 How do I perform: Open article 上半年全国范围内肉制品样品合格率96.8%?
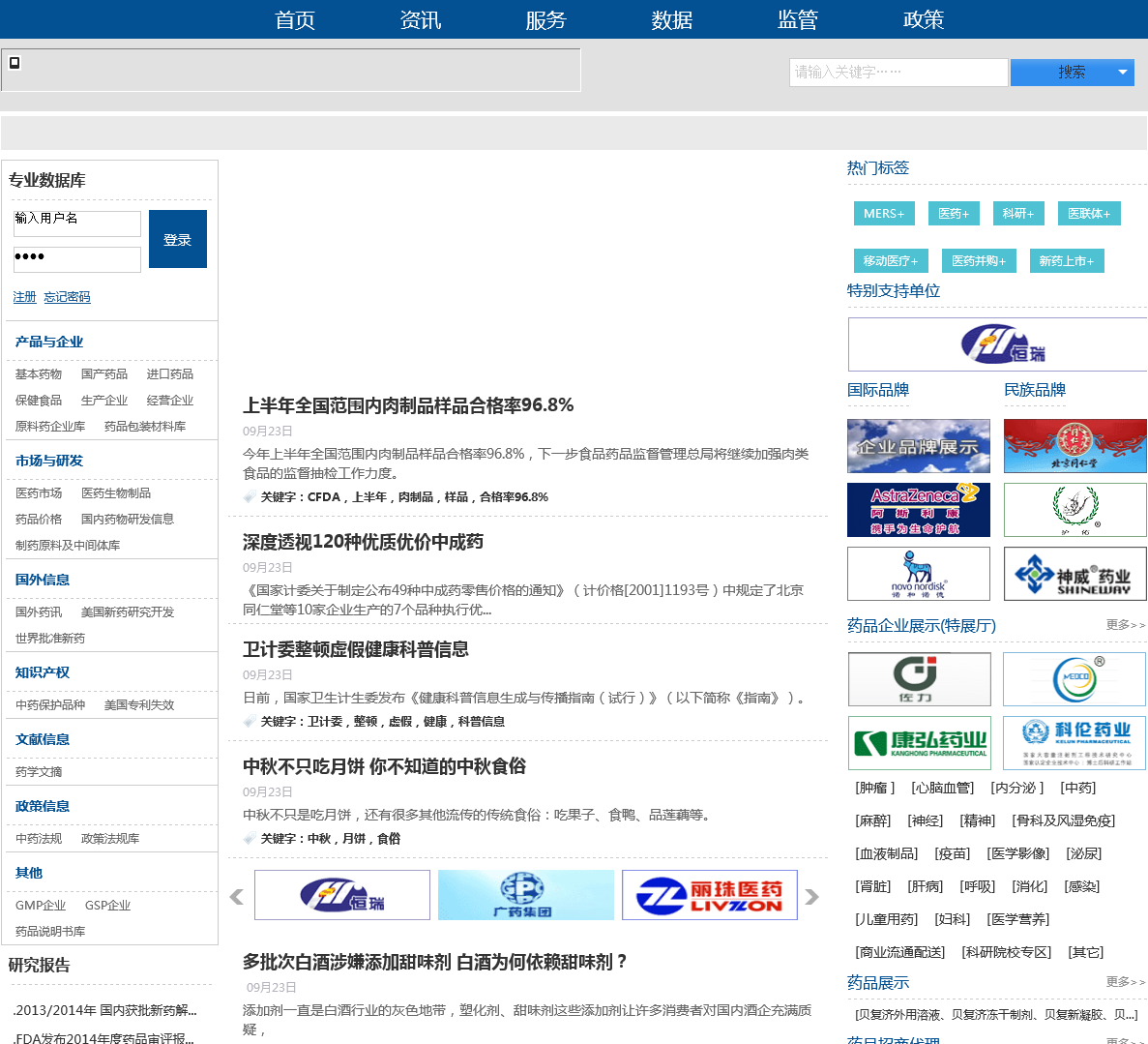tap(408, 405)
